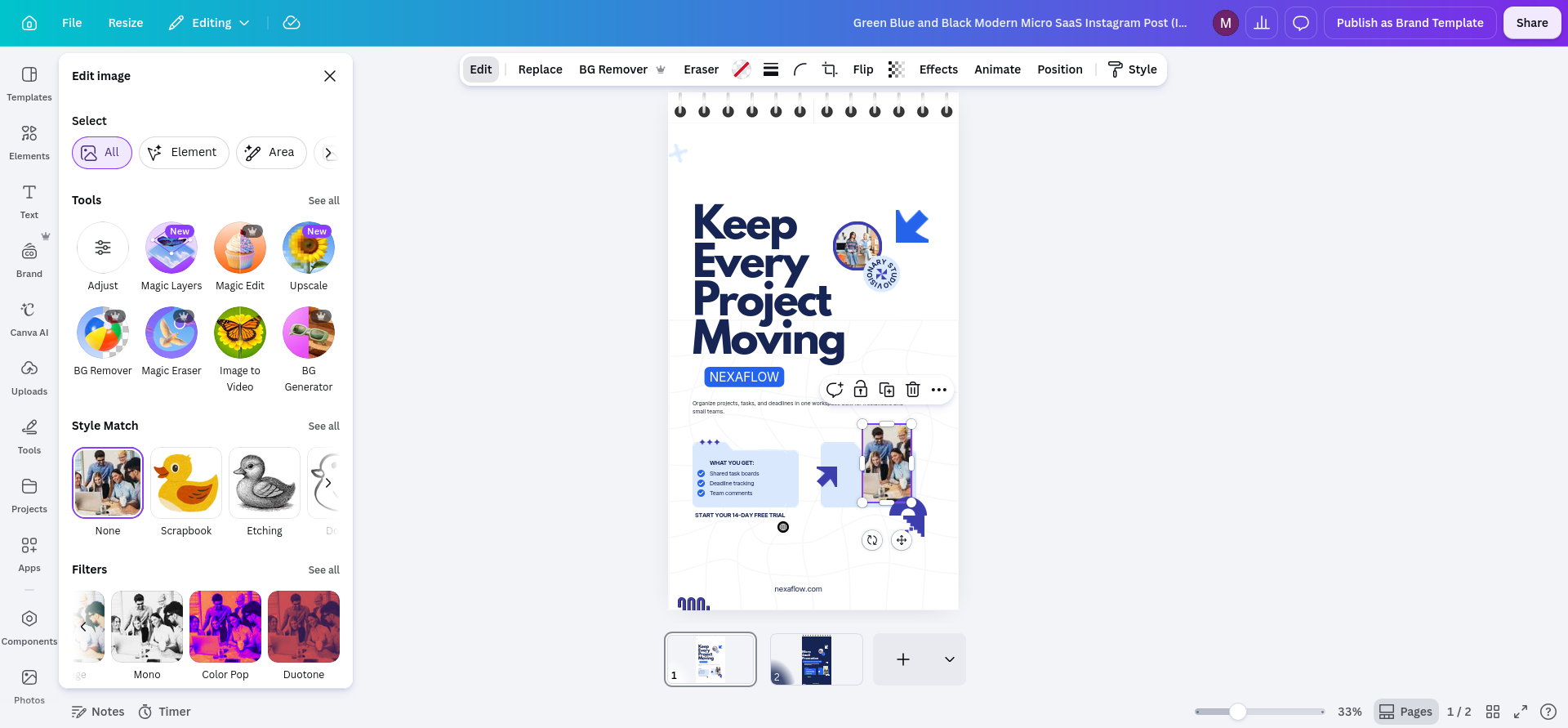Screen dimensions: 1568x728
Task: Lock the selected image
Action: 861,390
